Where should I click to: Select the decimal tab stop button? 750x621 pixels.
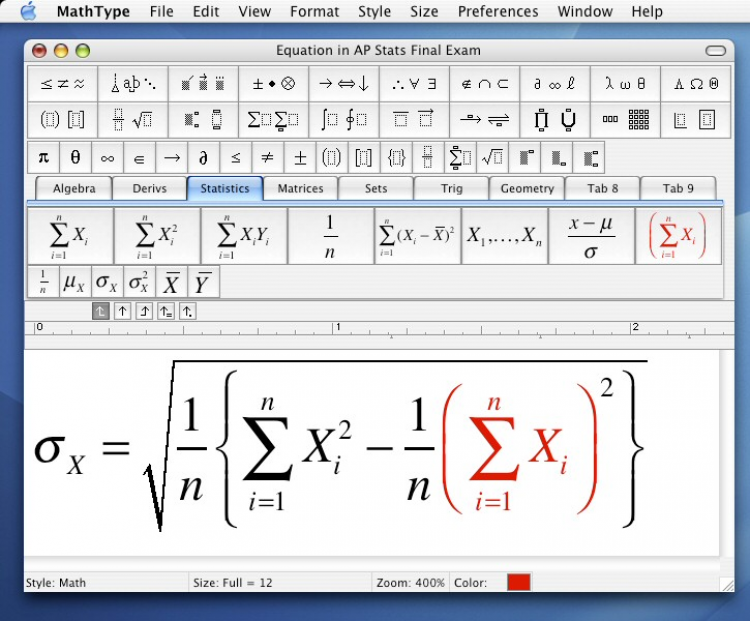point(188,311)
